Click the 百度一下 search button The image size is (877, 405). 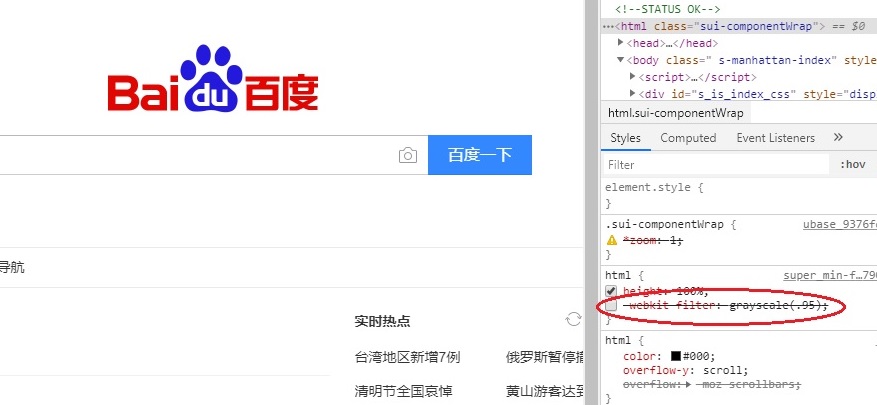tap(480, 155)
